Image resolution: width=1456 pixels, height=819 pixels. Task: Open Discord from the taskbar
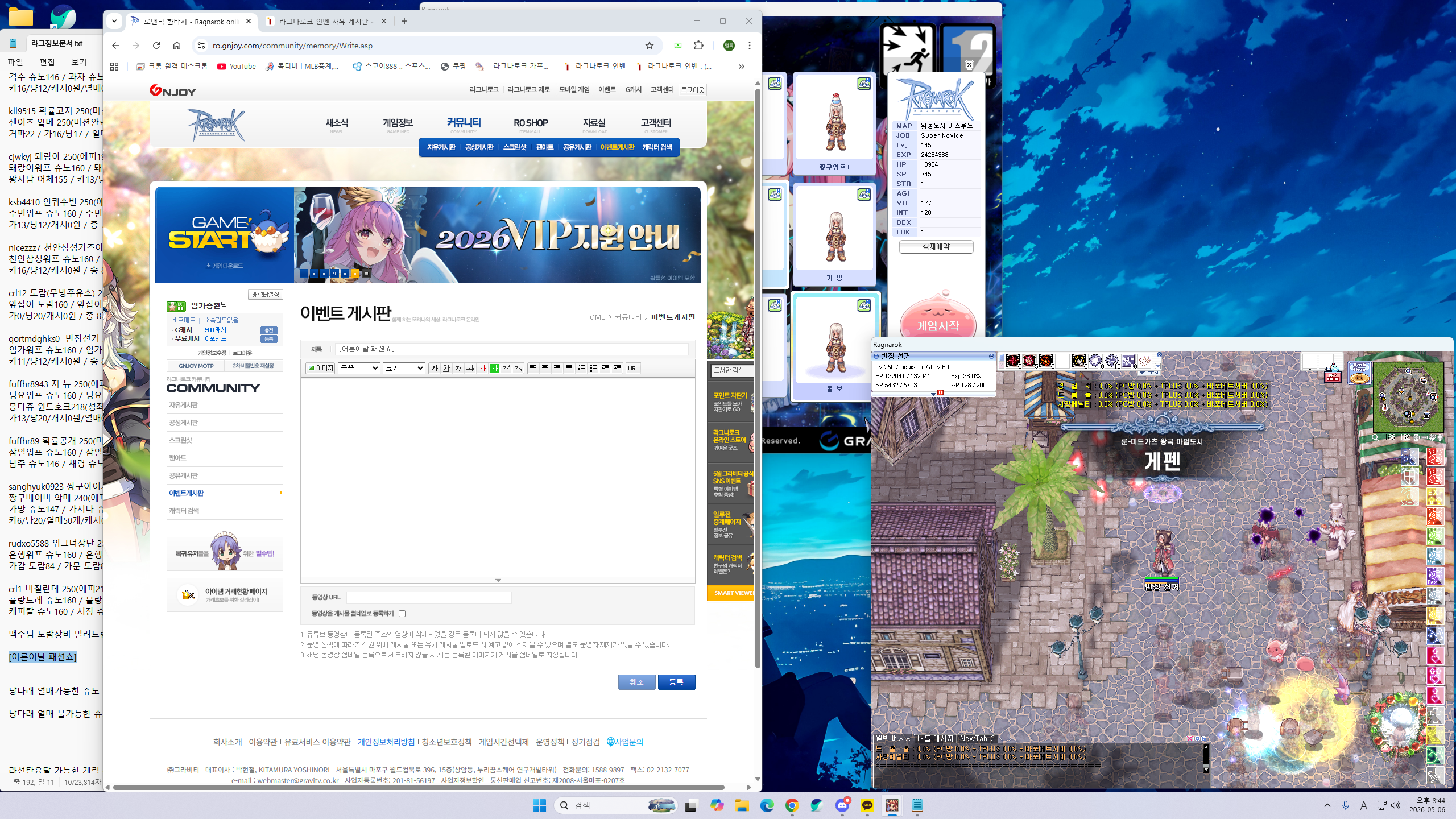pyautogui.click(x=842, y=805)
